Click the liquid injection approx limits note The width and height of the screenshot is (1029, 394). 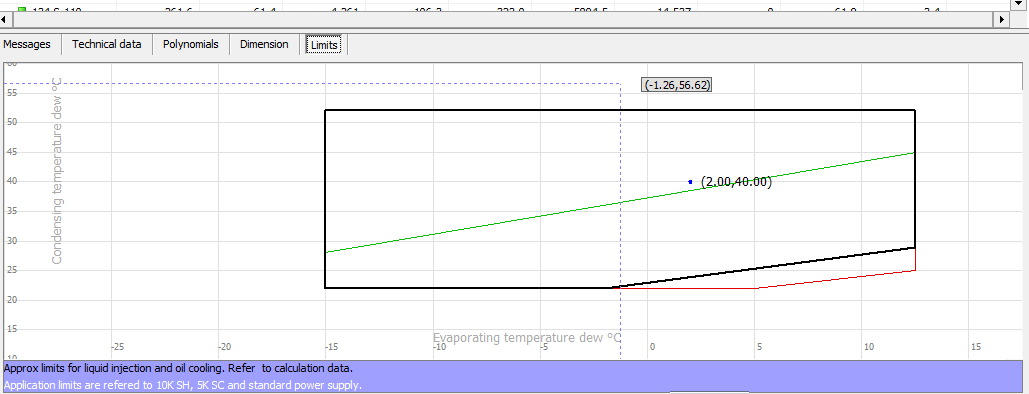[182, 368]
